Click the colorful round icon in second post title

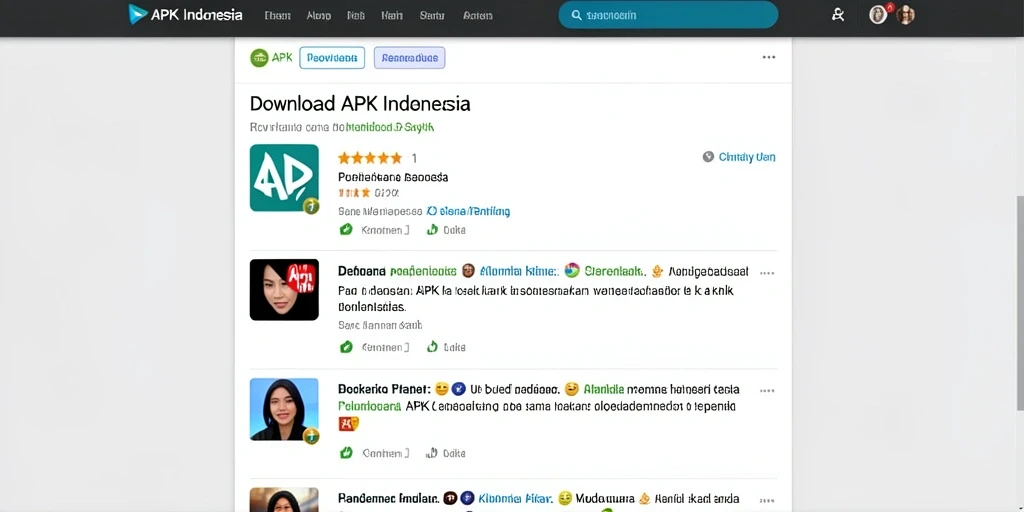[x=572, y=270]
